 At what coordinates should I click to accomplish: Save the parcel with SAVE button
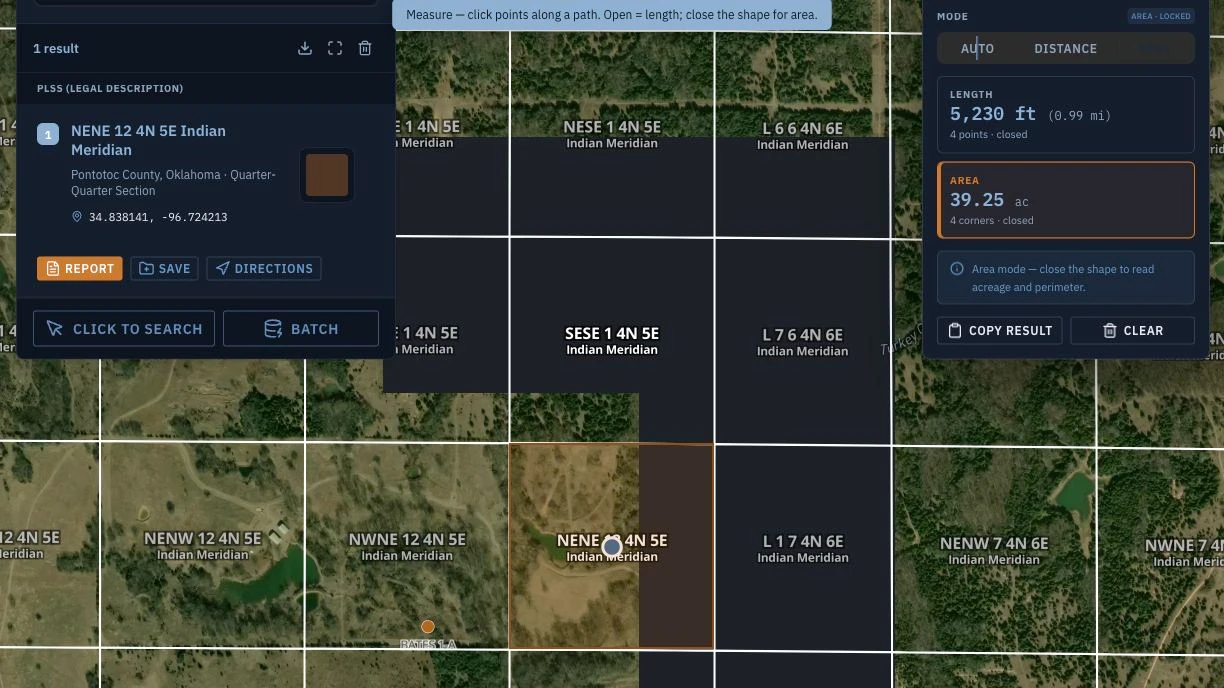point(165,268)
